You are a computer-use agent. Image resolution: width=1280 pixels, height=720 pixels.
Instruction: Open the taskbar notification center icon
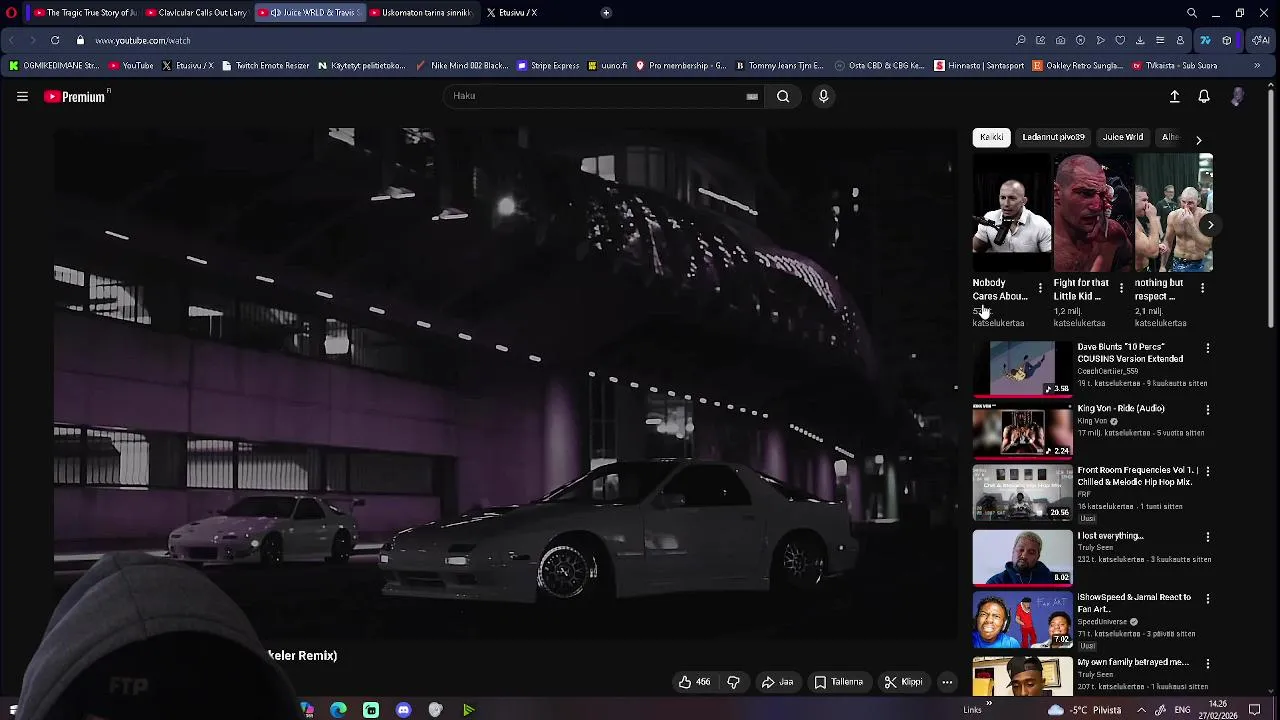click(x=1254, y=710)
